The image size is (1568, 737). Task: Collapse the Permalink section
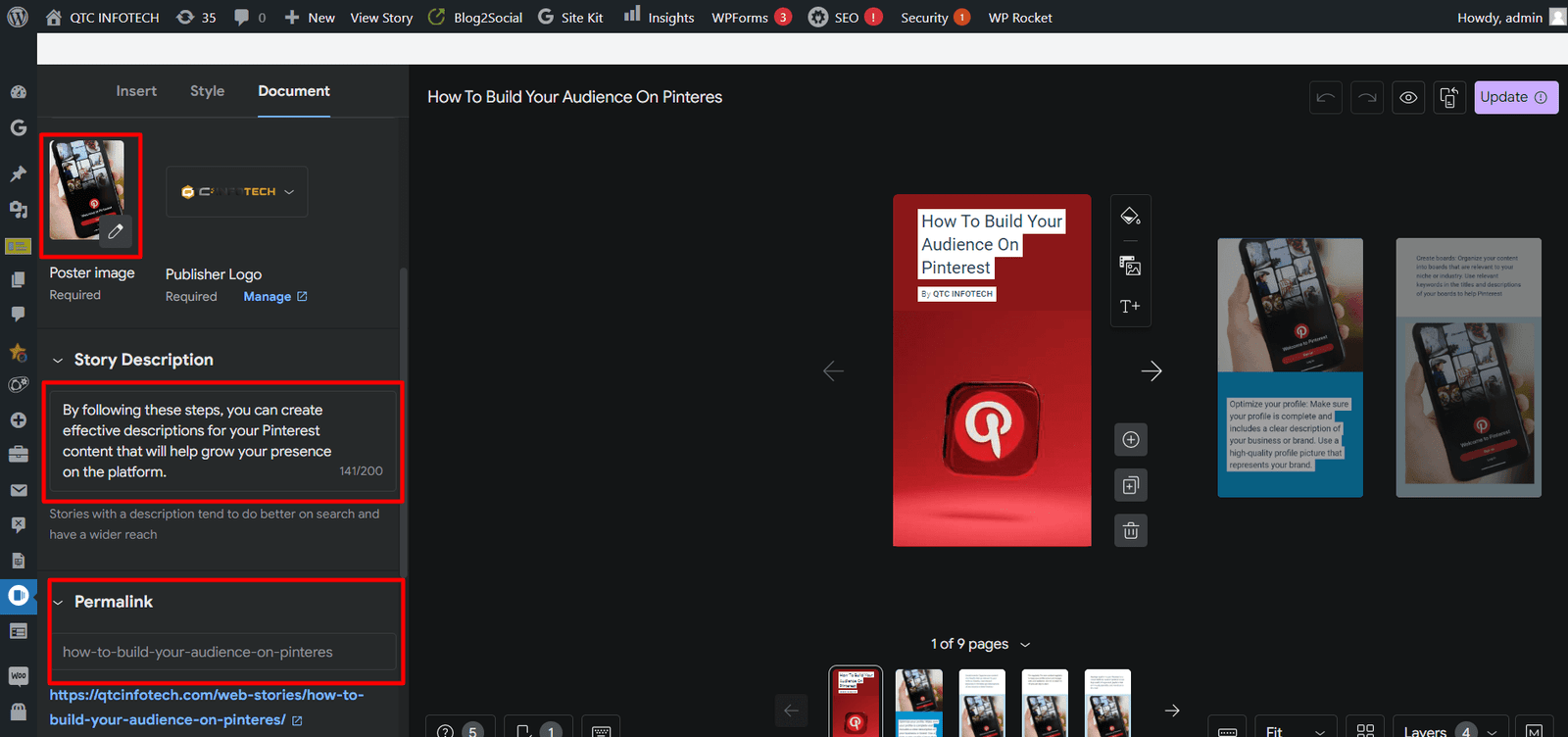pos(58,602)
